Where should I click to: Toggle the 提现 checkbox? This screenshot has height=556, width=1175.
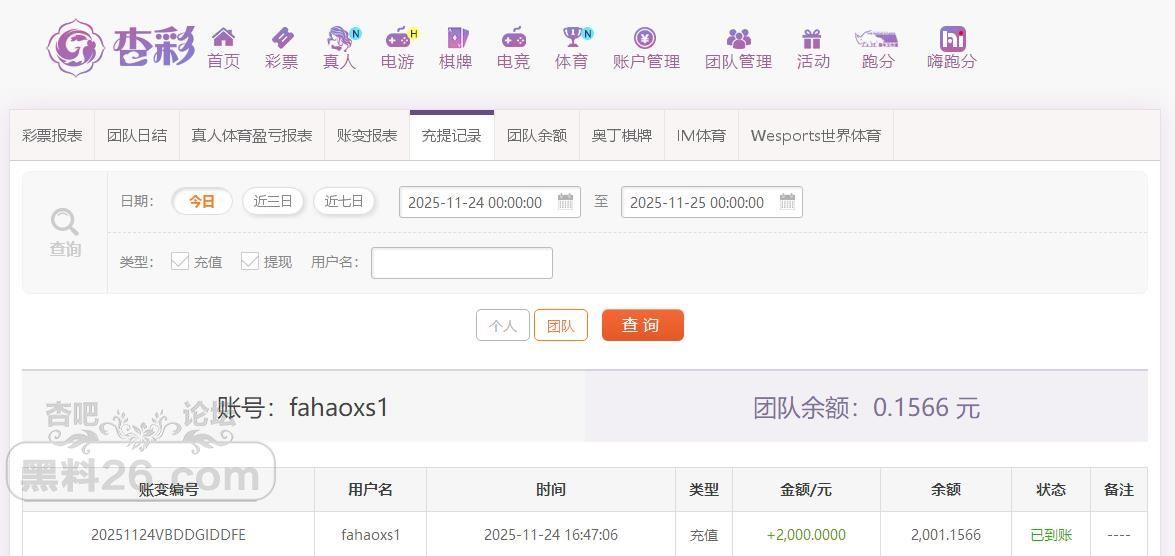tap(250, 261)
